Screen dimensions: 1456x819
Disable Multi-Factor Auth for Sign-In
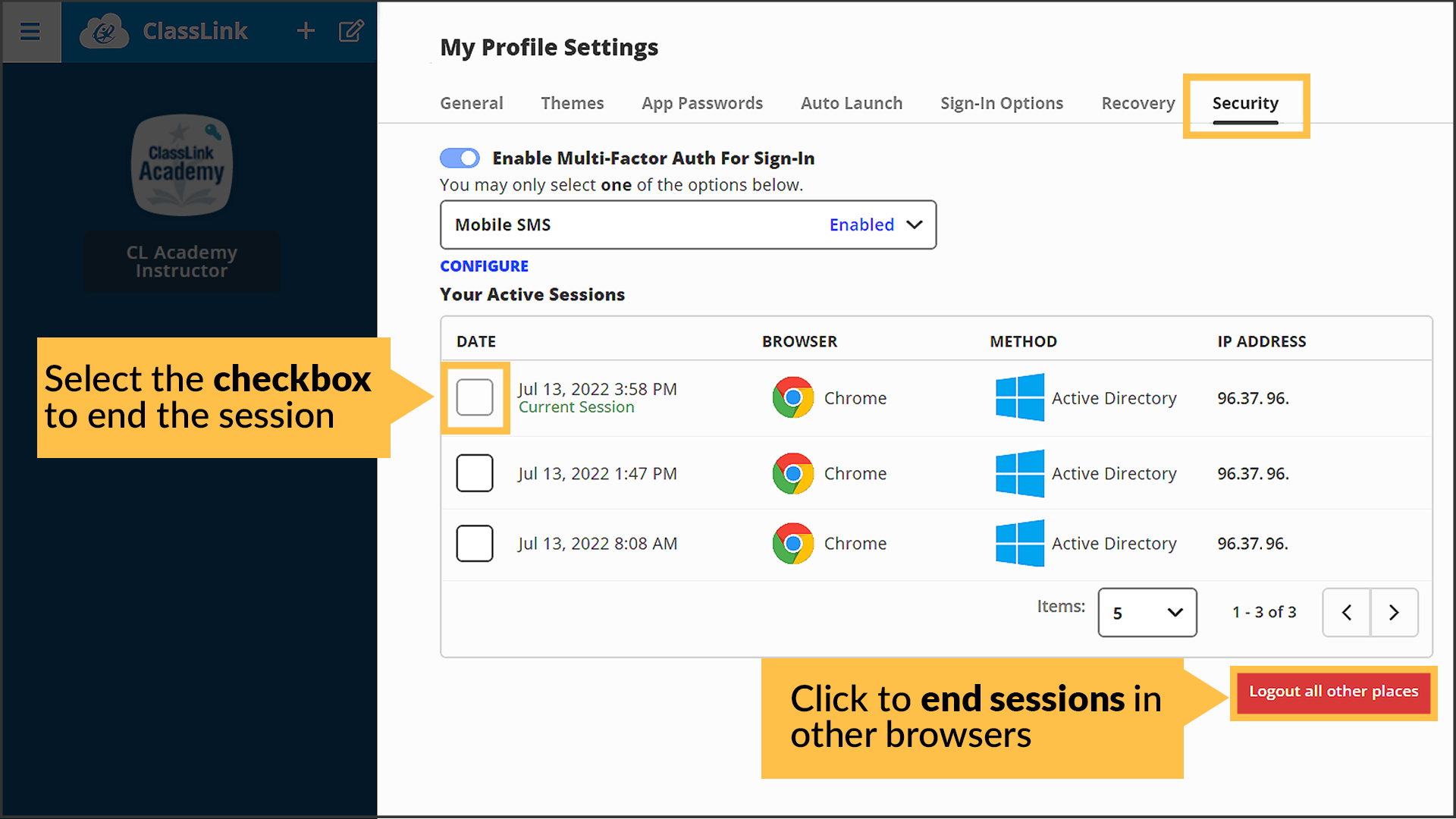coord(460,158)
